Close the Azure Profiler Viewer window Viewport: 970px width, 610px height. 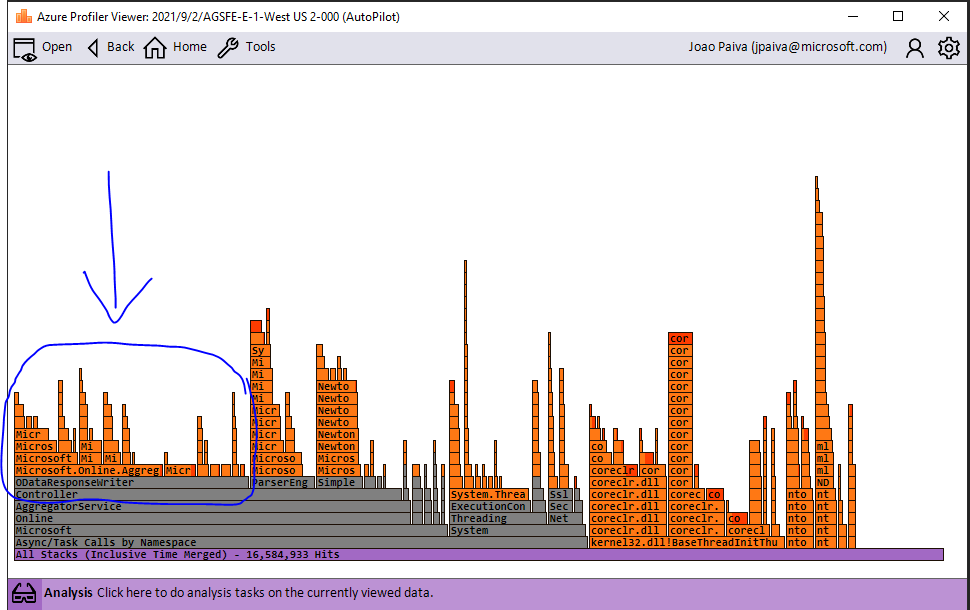944,17
